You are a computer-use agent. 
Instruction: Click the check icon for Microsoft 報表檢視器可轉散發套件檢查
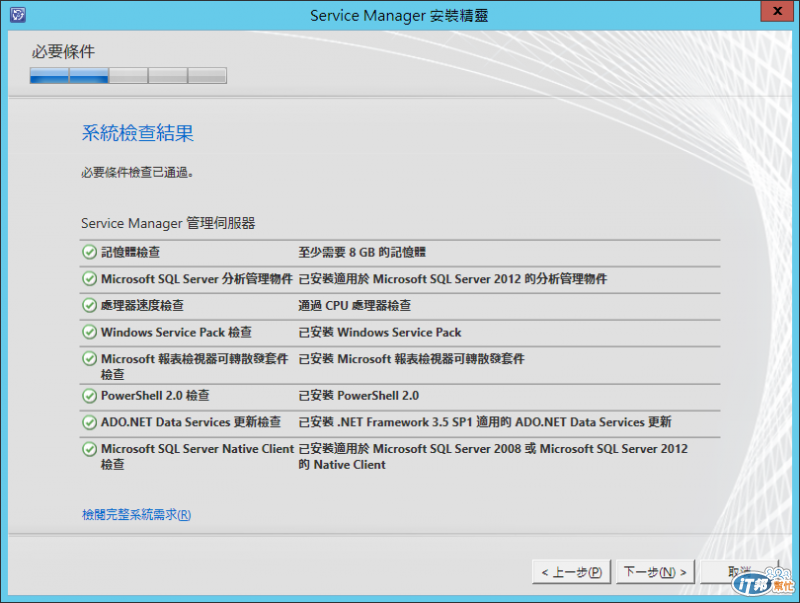[x=89, y=359]
